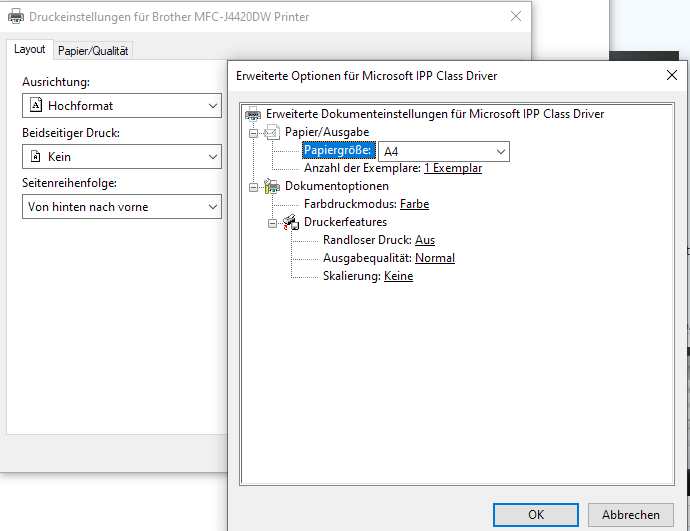Click the printer icon next to Dokumentoptionen
This screenshot has height=531, width=690.
[x=272, y=186]
